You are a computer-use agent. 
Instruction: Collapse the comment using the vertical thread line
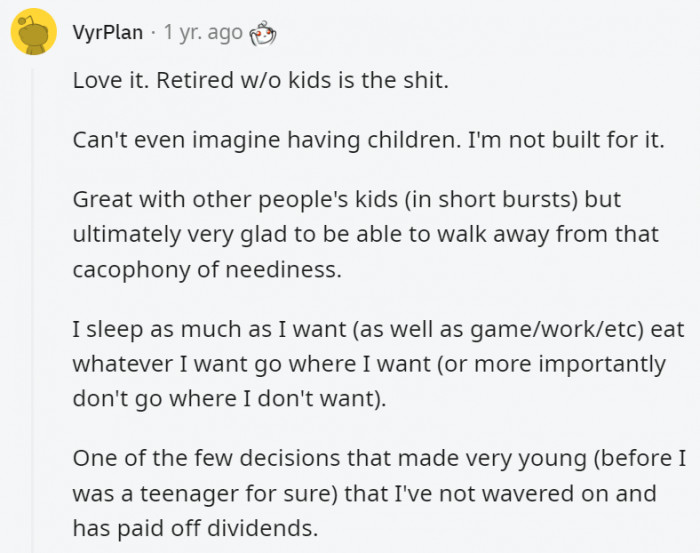[32, 310]
